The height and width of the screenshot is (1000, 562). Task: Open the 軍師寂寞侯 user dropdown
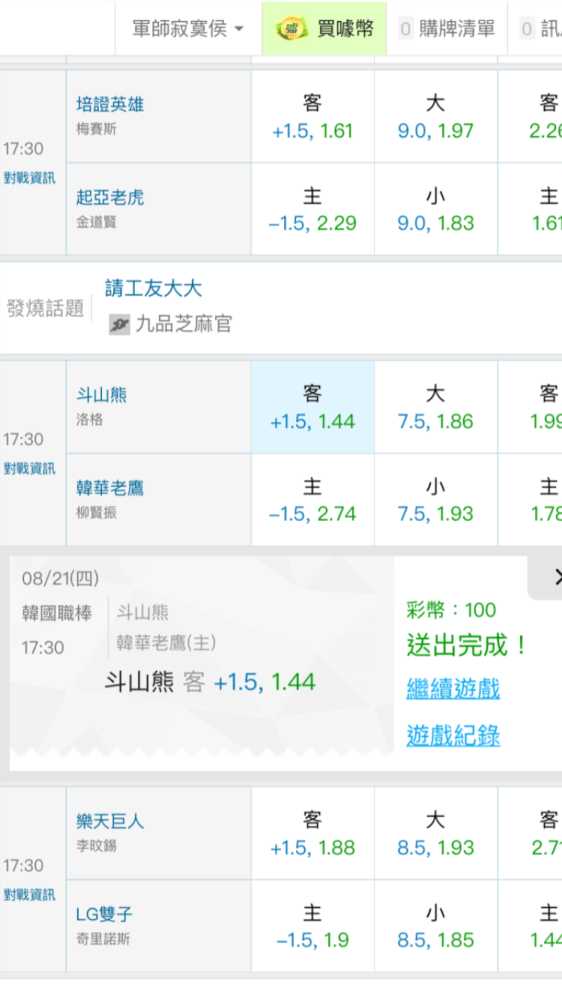tap(188, 28)
